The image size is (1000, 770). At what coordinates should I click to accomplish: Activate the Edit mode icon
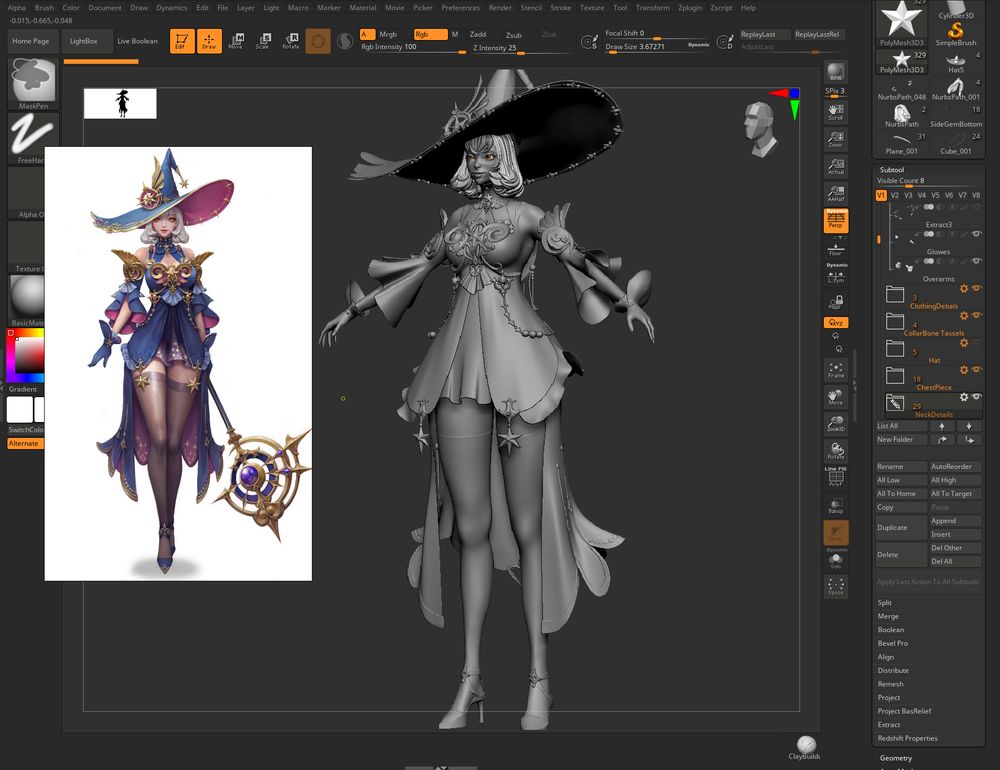coord(182,41)
